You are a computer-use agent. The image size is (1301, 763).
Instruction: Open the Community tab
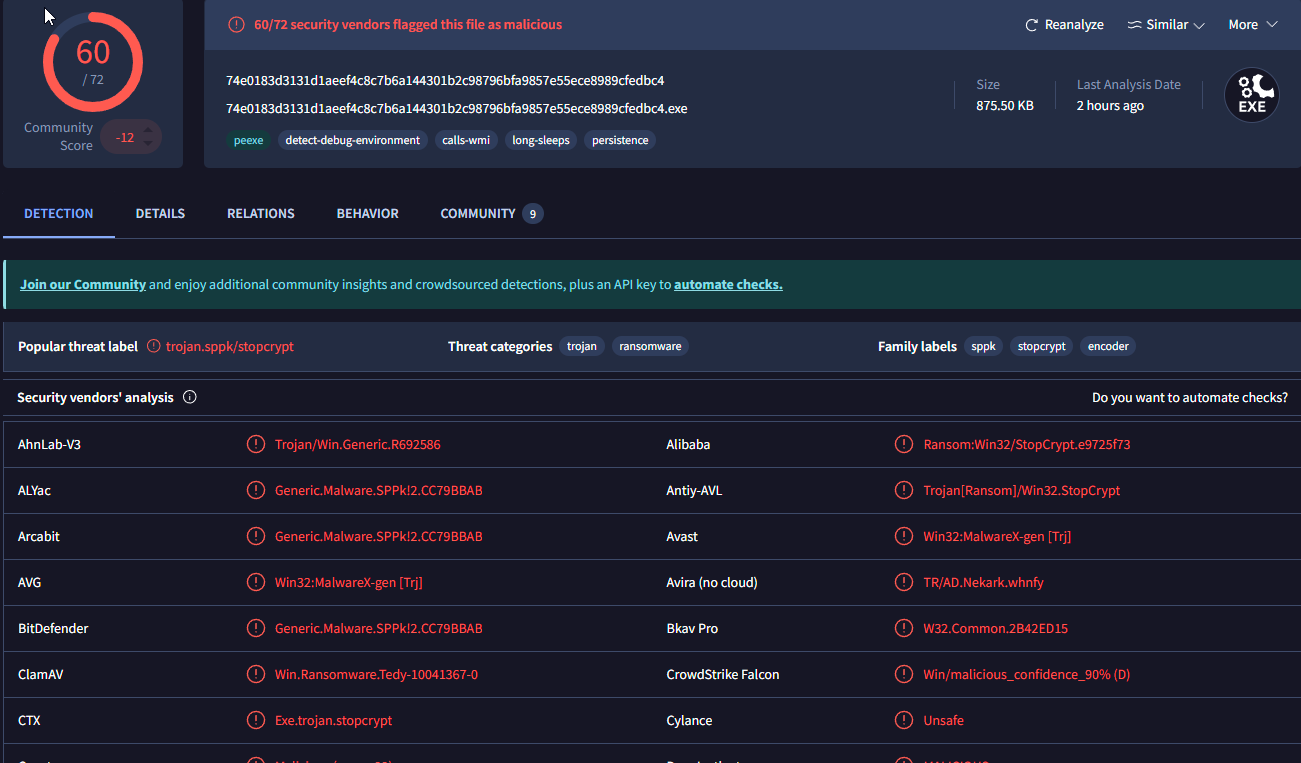pyautogui.click(x=491, y=213)
